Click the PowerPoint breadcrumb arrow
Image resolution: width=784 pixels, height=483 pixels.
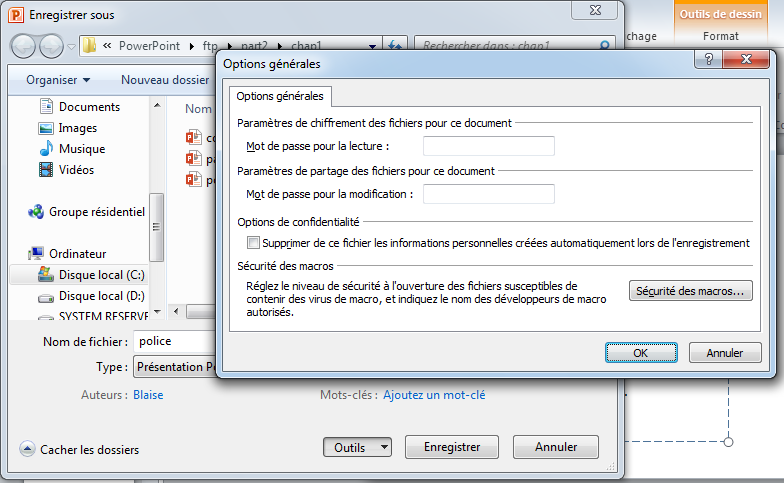[x=192, y=46]
